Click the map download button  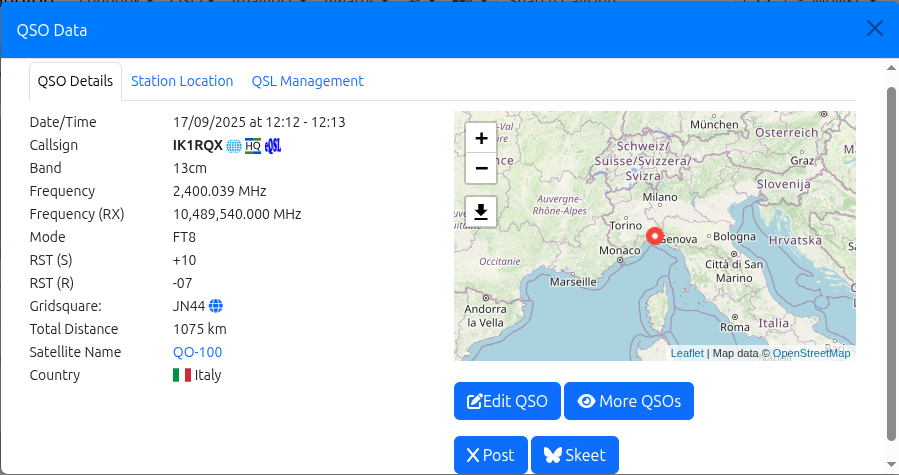(x=481, y=211)
